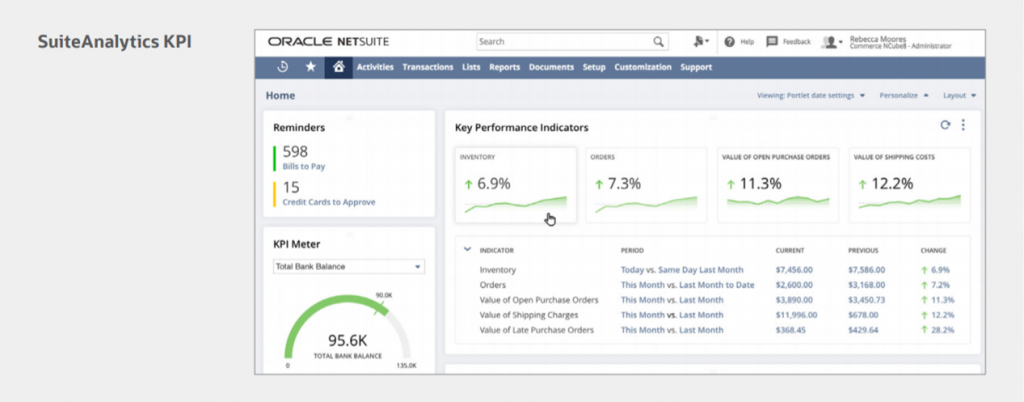The width and height of the screenshot is (1024, 402).
Task: Open the Change Role user icon
Action: pyautogui.click(x=701, y=41)
